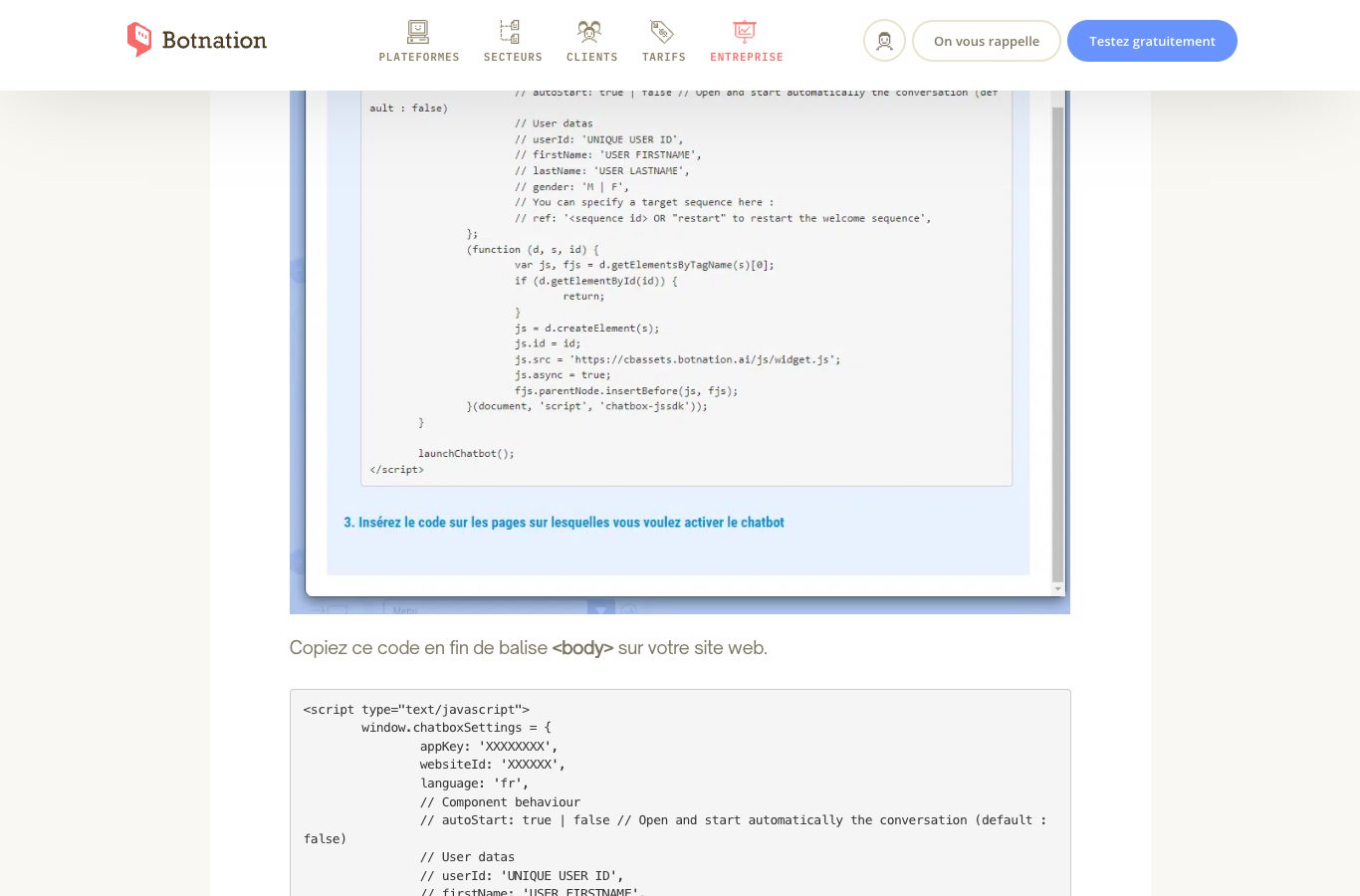1360x896 pixels.
Task: Click scrollbar down arrow in embedded screenshot
Action: tap(1058, 589)
